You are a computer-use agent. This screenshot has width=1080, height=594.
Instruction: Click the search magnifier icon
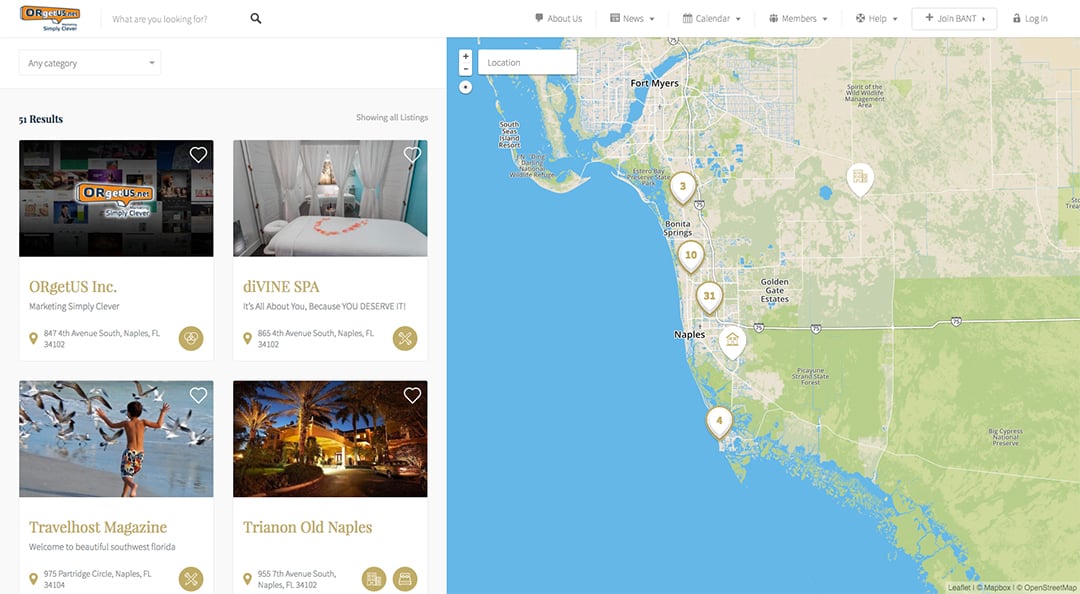(x=256, y=19)
